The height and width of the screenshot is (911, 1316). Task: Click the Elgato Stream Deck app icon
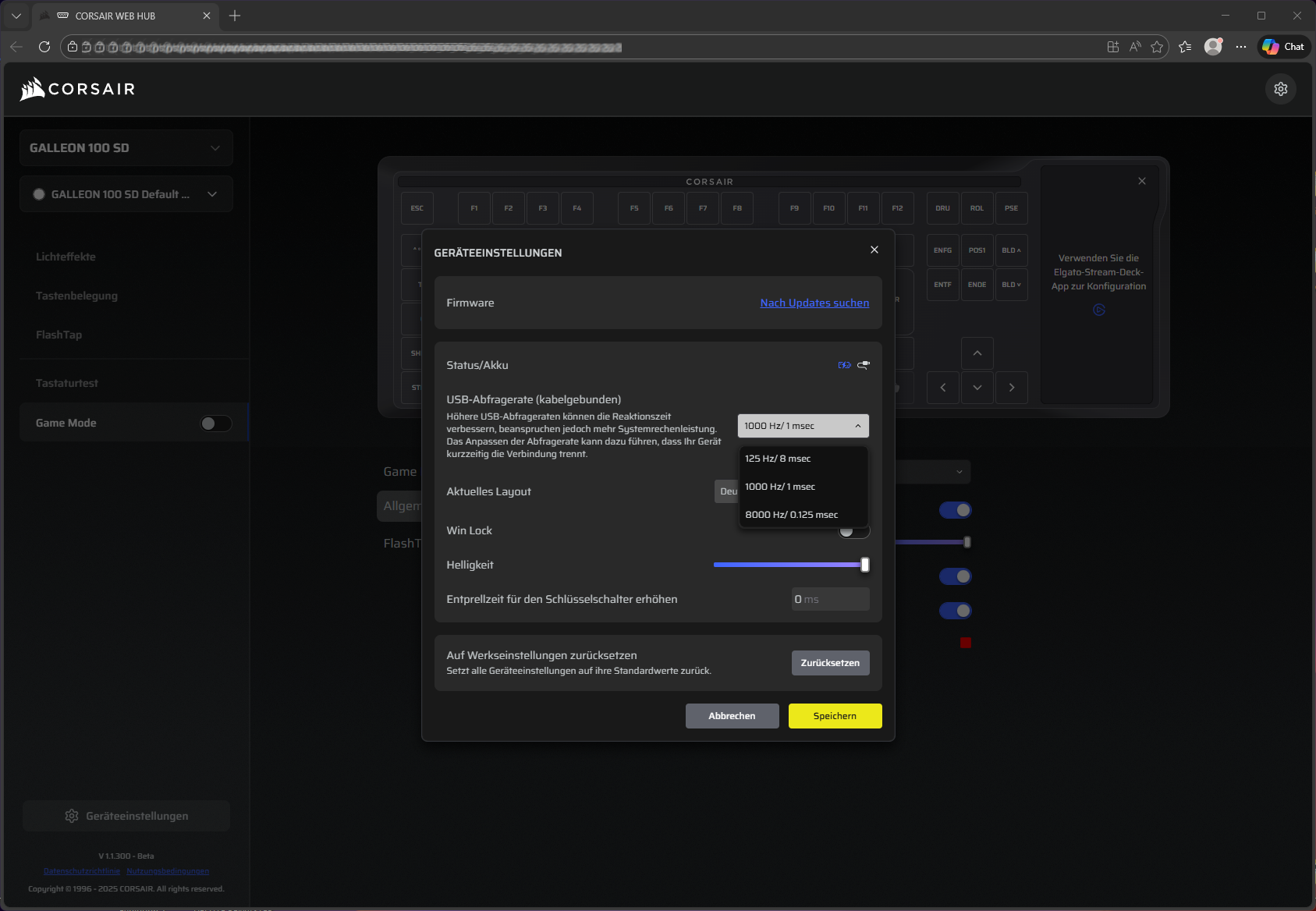tap(1098, 310)
